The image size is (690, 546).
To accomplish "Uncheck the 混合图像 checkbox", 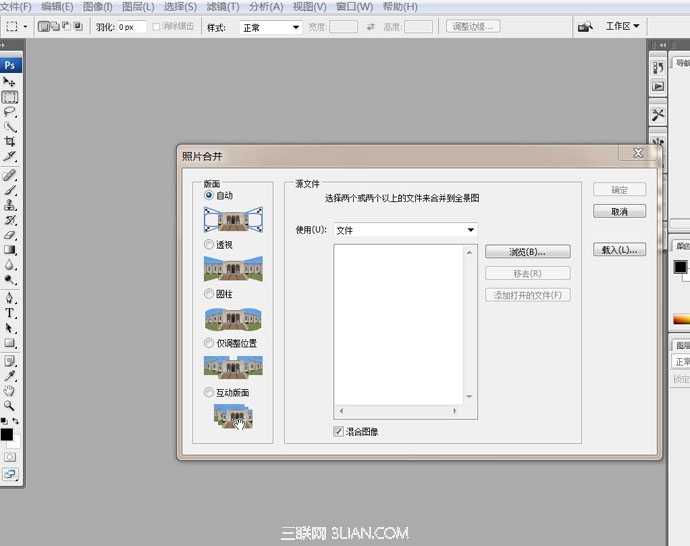I will pyautogui.click(x=339, y=432).
